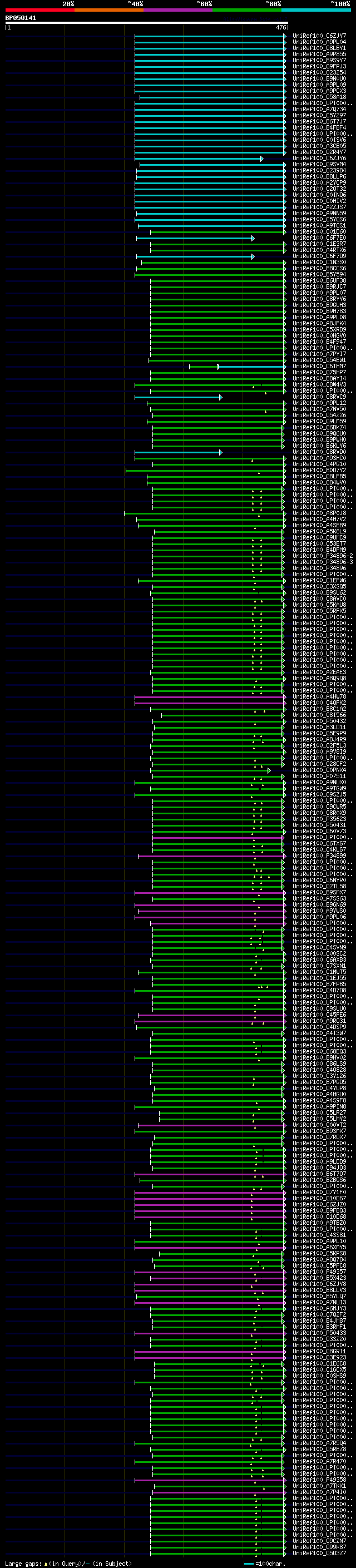The width and height of the screenshot is (356, 1568).
Task: Select label UniRef100_C1N3S0
Action: pos(319,263)
